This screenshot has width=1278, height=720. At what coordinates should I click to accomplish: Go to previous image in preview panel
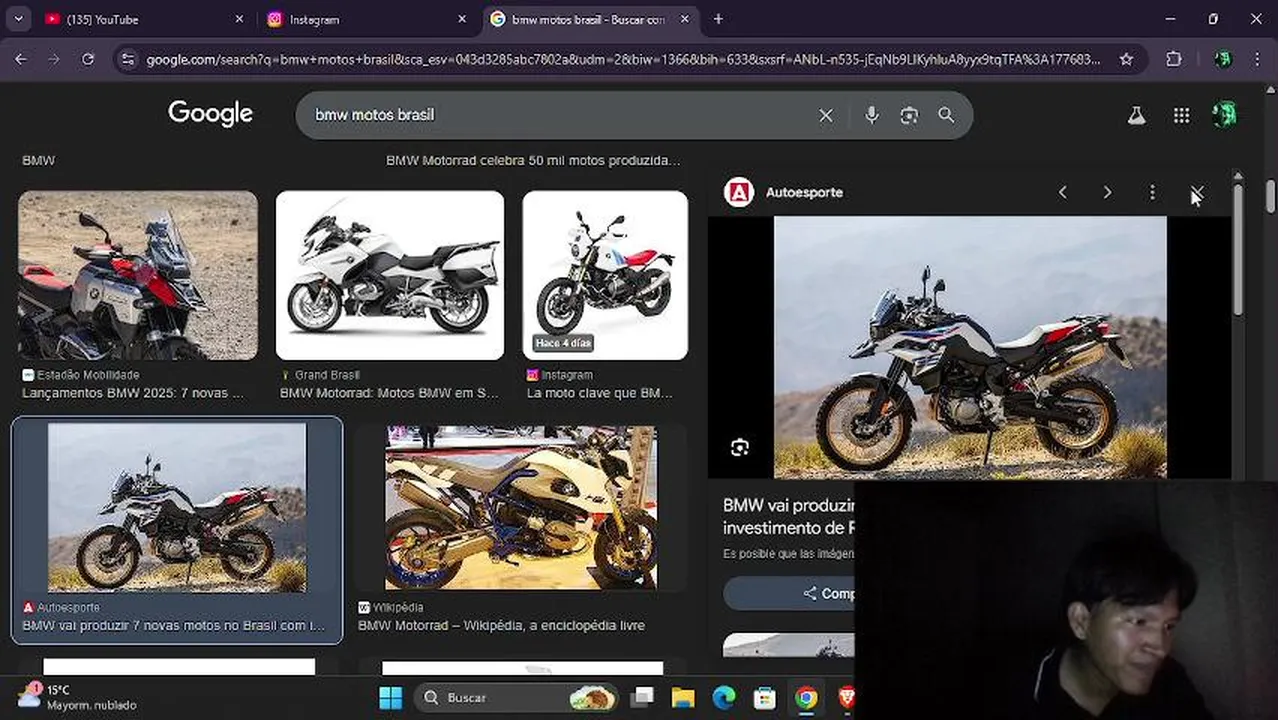tap(1063, 192)
